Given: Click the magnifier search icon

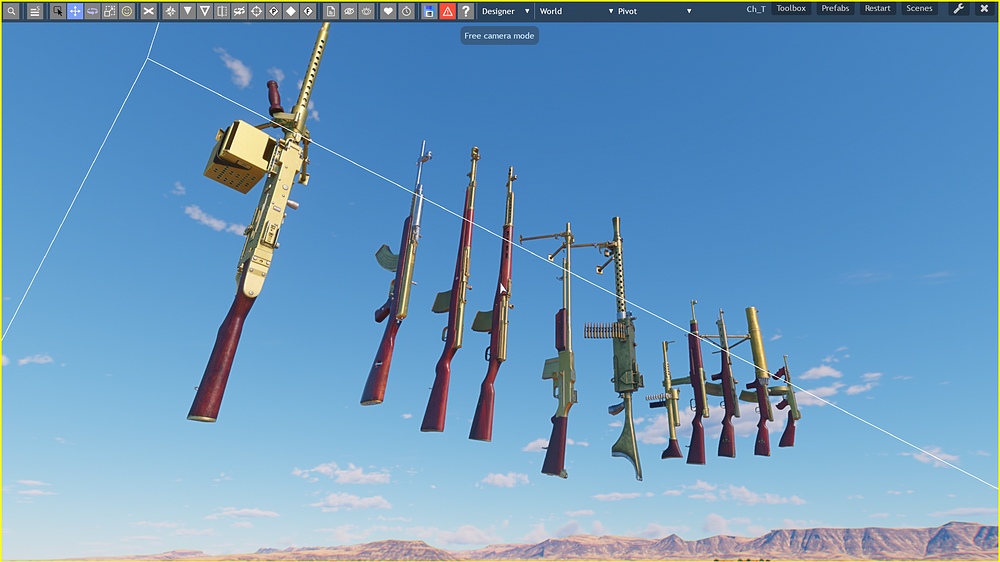Looking at the screenshot, I should (11, 11).
